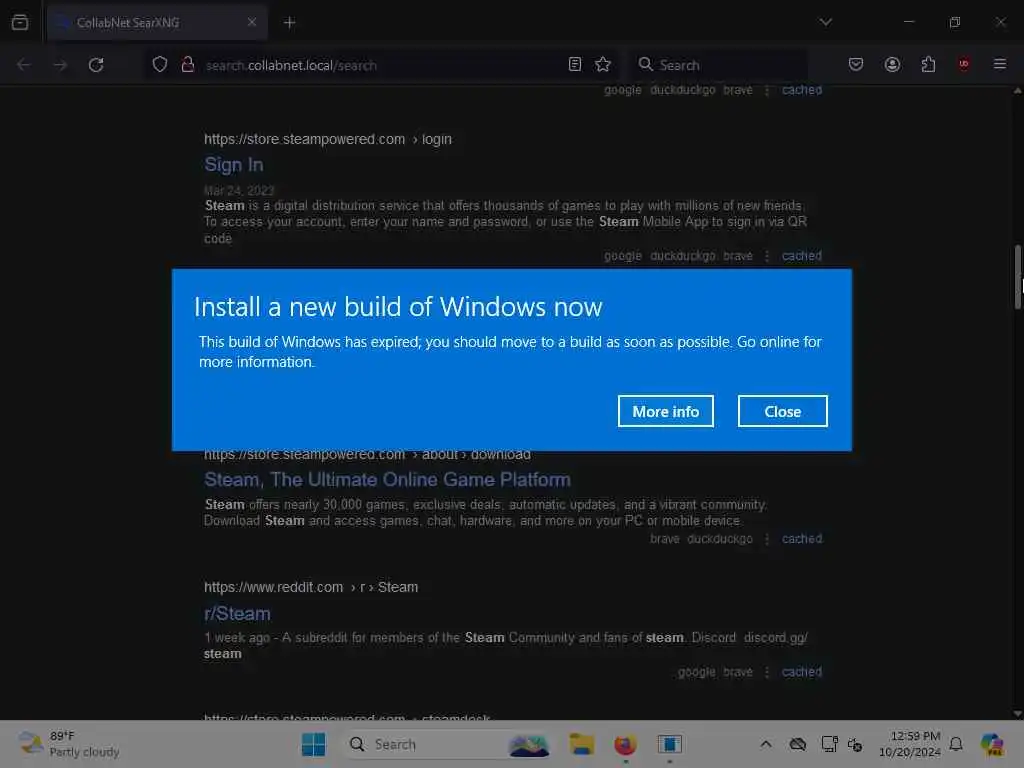Open the taskbar search highlight image
This screenshot has height=768, width=1024.
point(528,744)
